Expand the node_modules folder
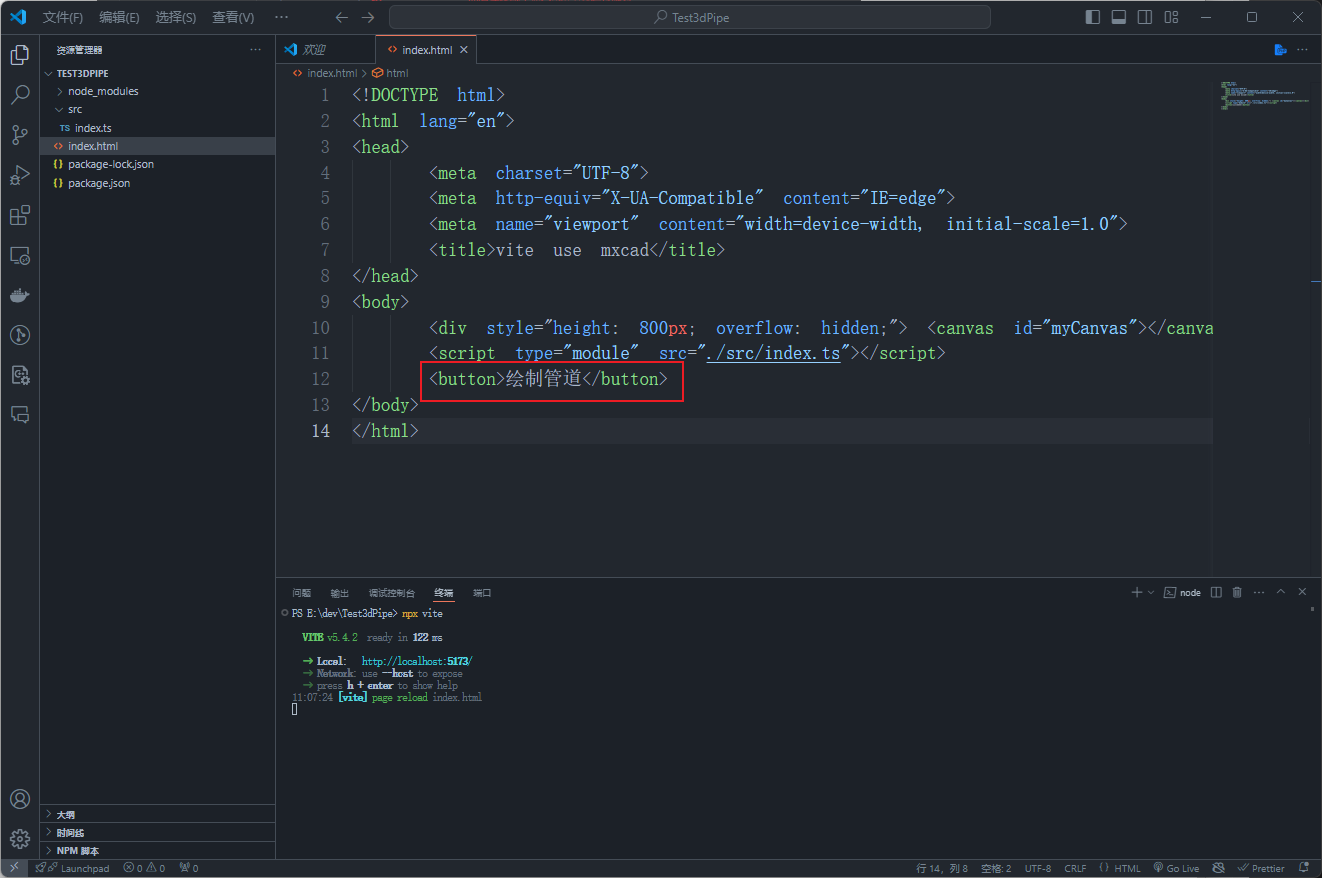The width and height of the screenshot is (1322, 878). (102, 91)
